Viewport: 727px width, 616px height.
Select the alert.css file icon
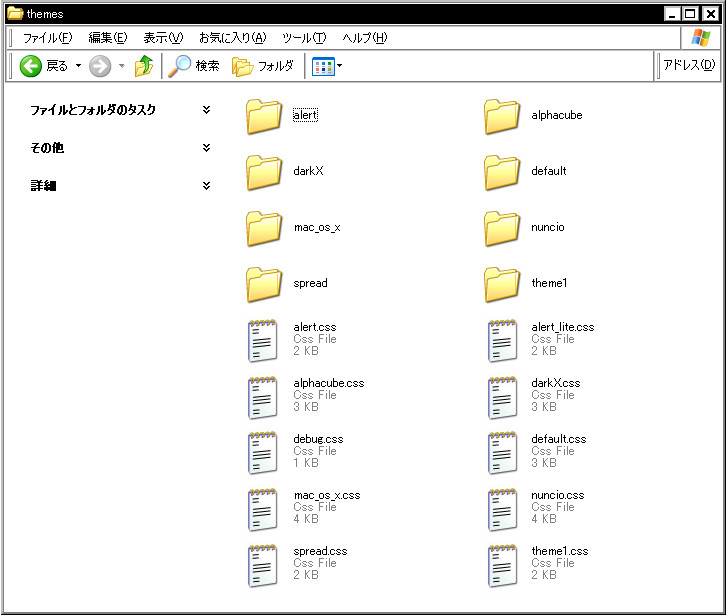(x=263, y=341)
